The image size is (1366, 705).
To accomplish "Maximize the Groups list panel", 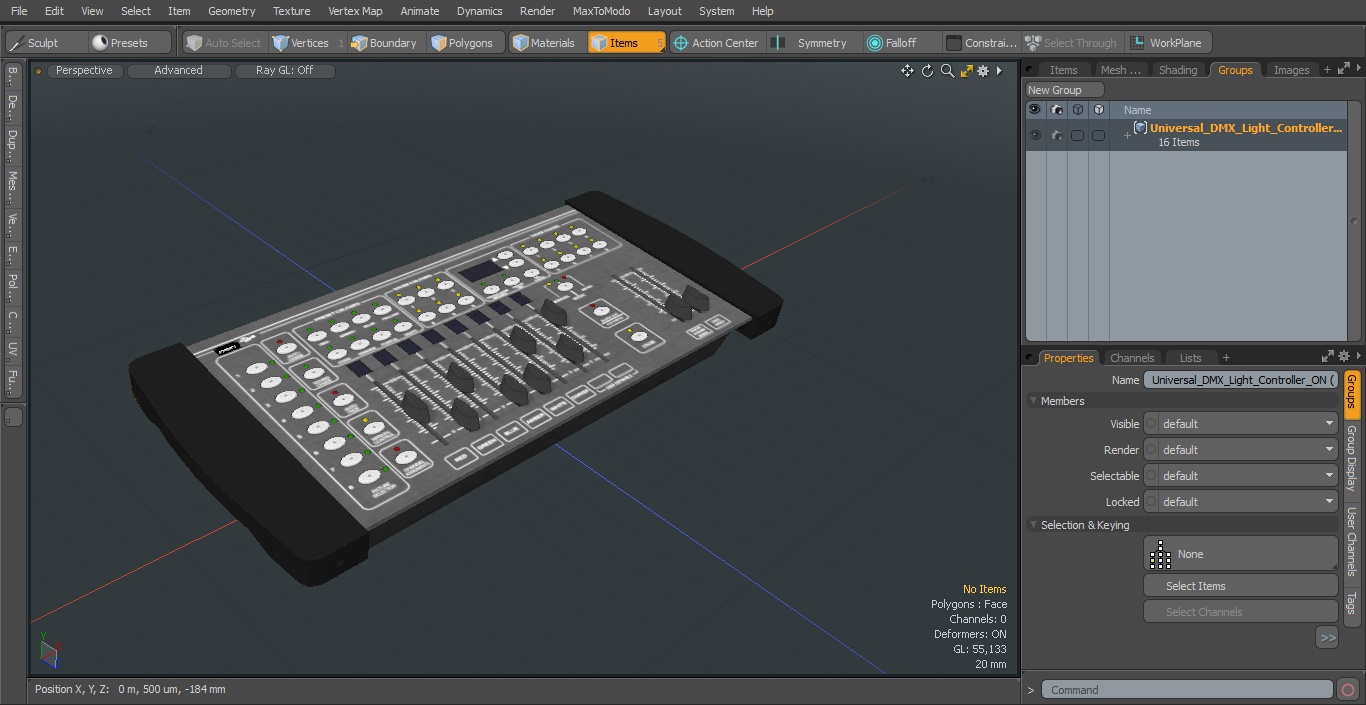I will pyautogui.click(x=1343, y=68).
